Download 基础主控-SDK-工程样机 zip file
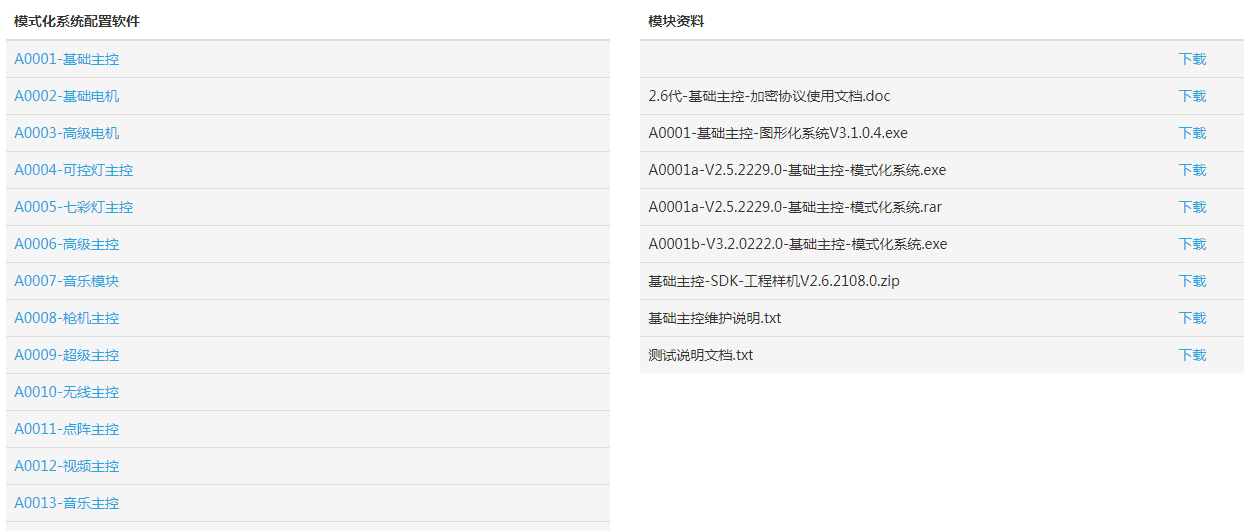This screenshot has height=531, width=1259. (1192, 281)
